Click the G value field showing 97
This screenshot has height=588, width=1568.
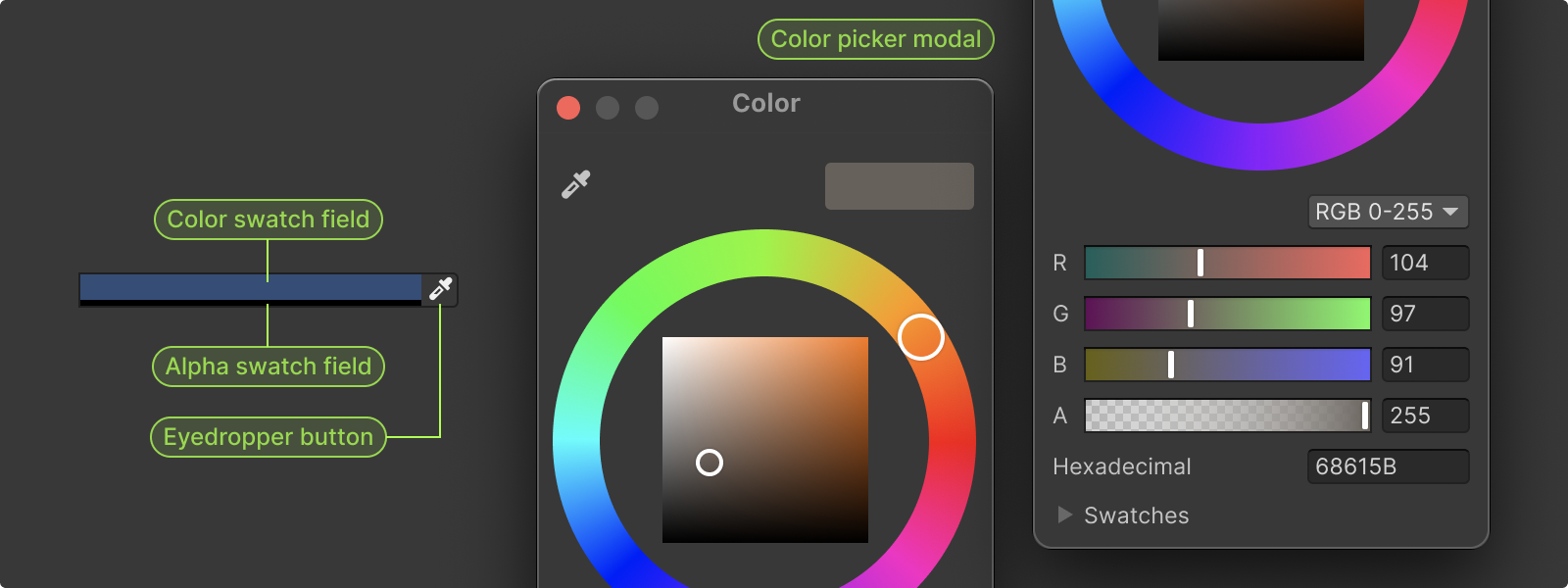(1425, 314)
